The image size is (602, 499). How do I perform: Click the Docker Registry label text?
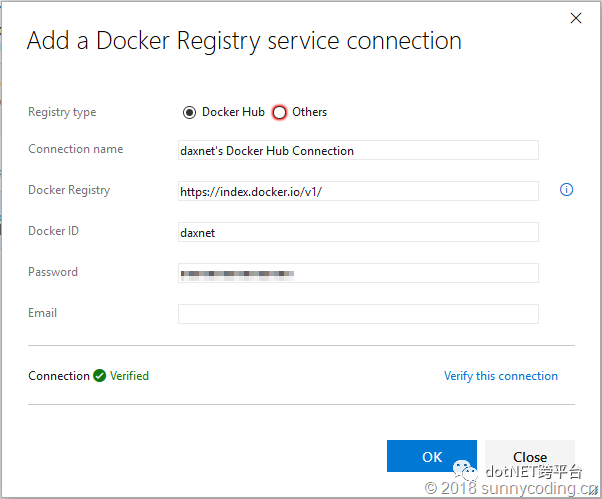click(69, 190)
